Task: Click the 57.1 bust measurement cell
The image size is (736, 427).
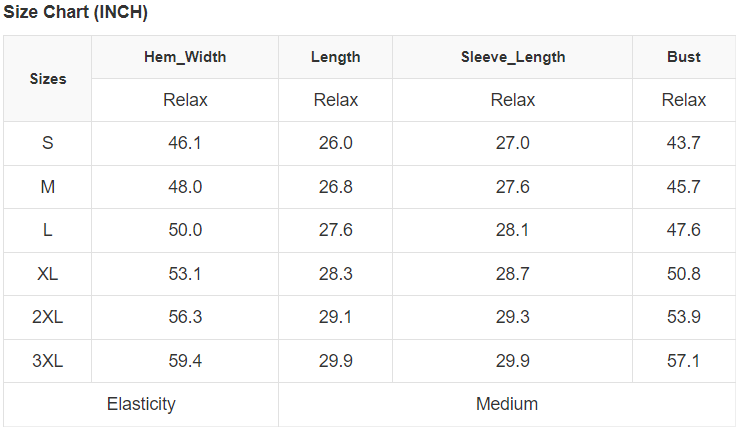Action: coord(684,361)
